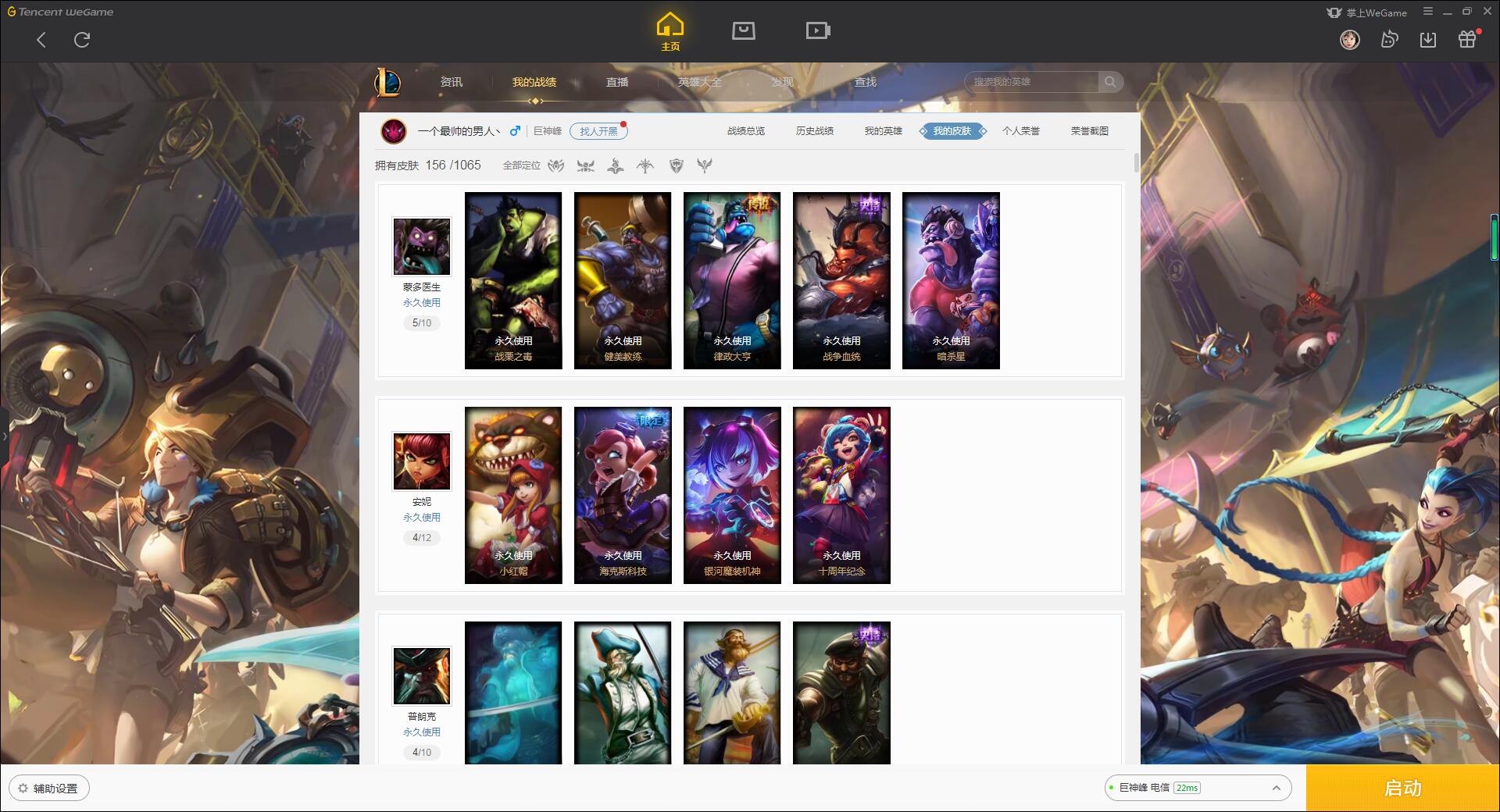The width and height of the screenshot is (1500, 812).
Task: Refresh the page with reload icon
Action: pos(82,40)
